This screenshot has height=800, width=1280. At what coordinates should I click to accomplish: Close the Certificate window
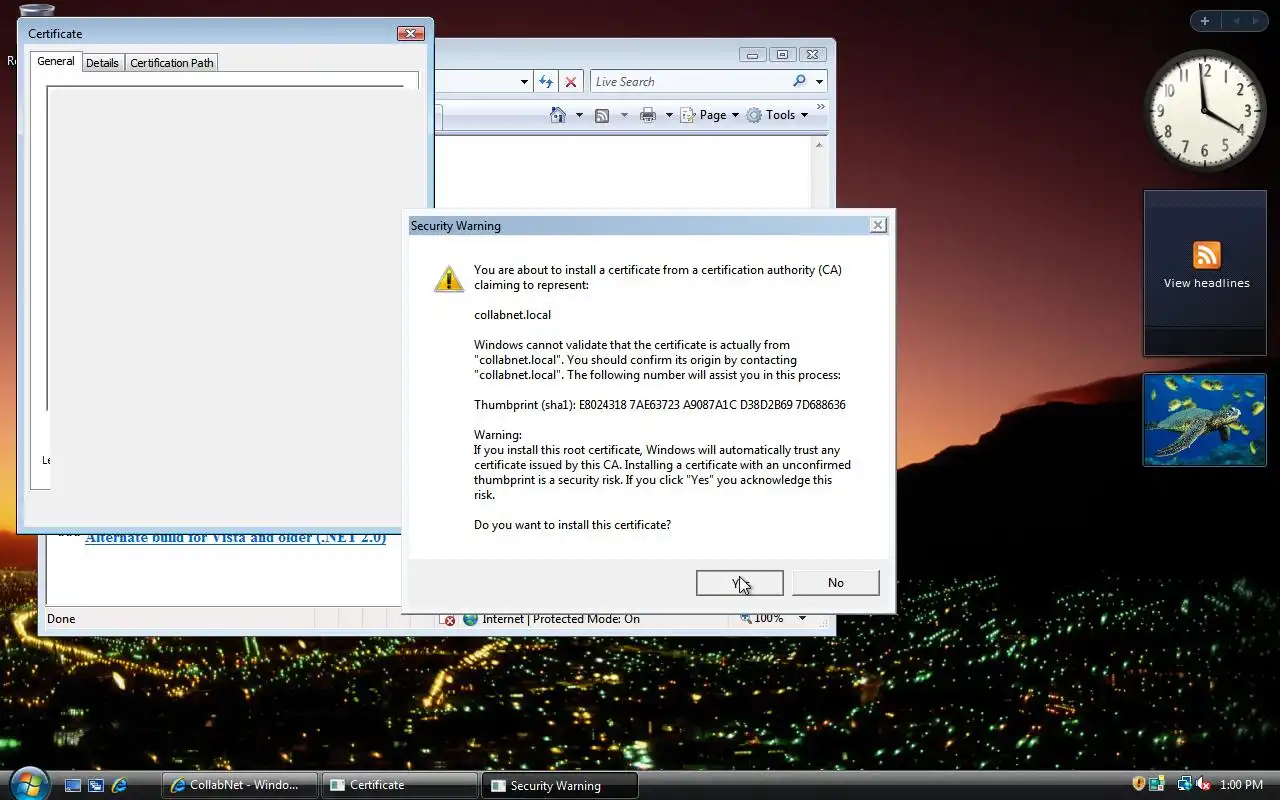click(411, 34)
